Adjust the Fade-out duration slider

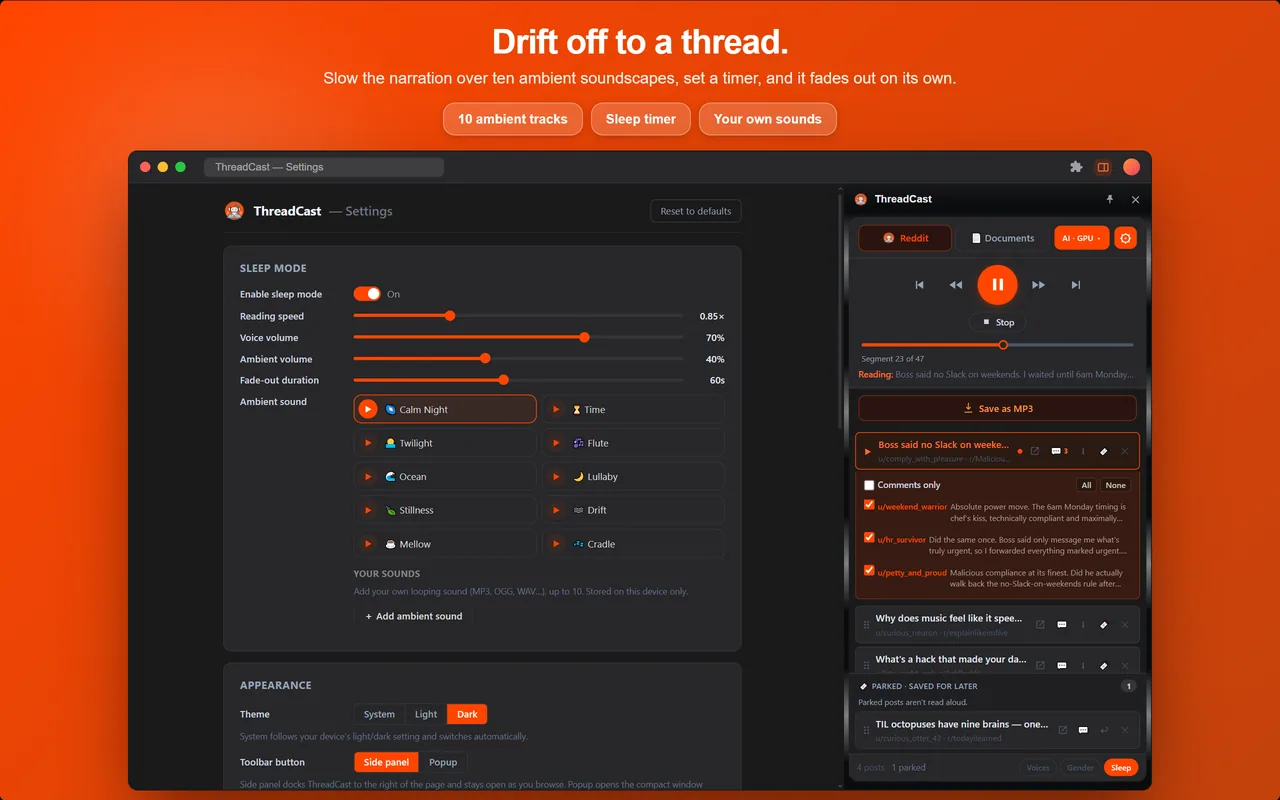click(x=518, y=380)
